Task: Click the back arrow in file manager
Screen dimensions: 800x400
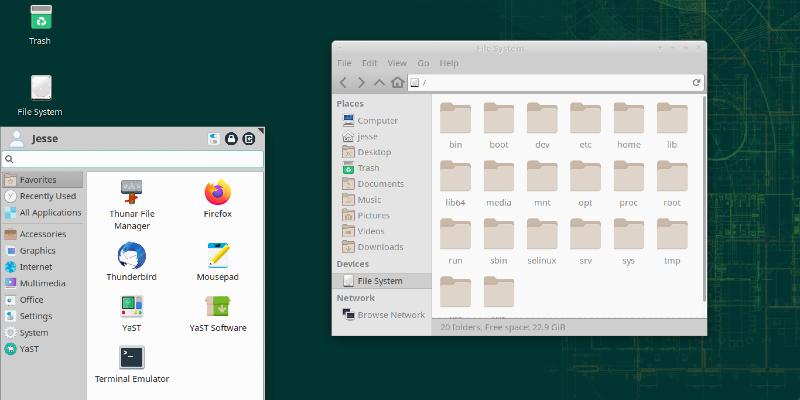Action: coord(344,82)
